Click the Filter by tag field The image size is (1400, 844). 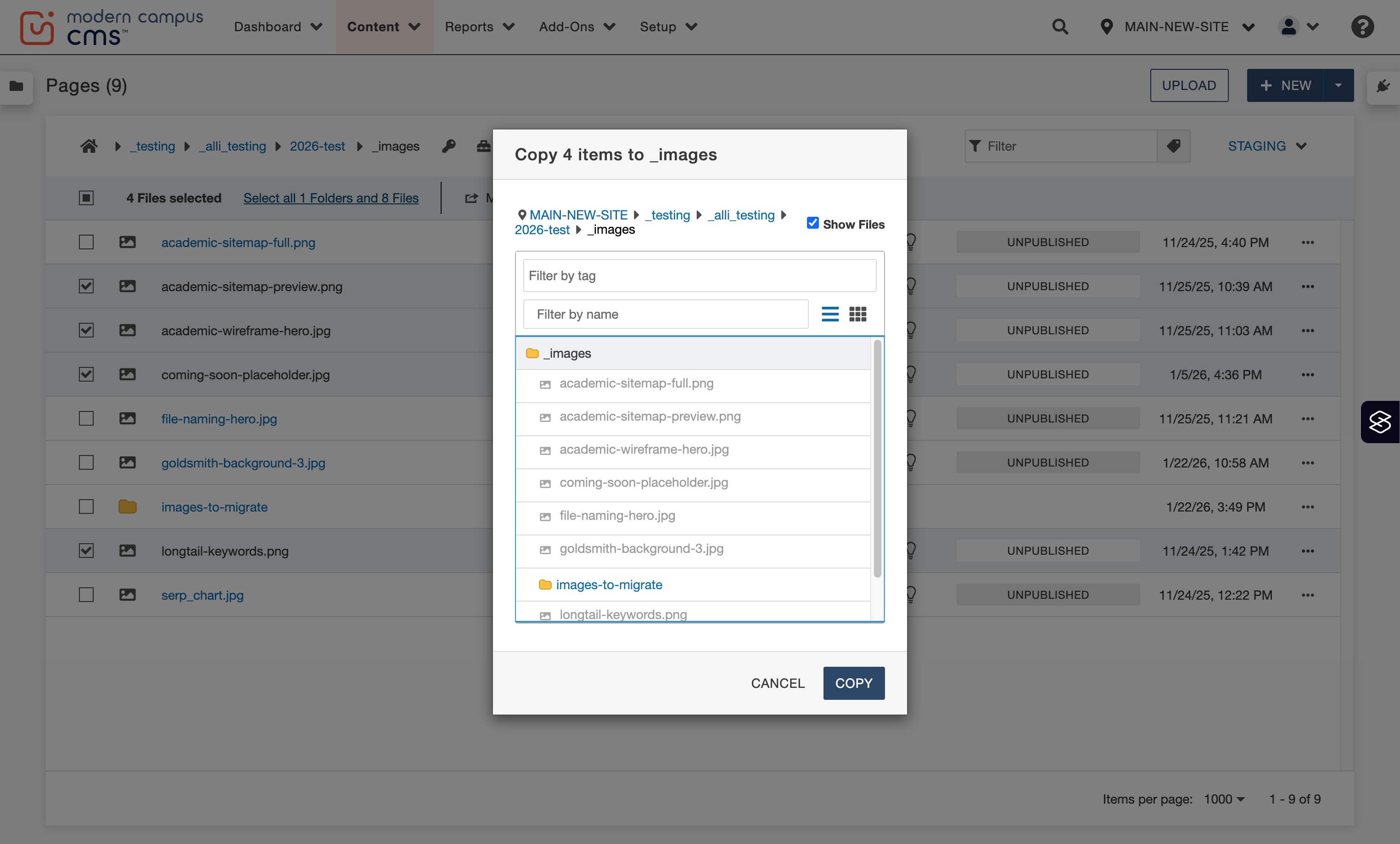point(700,276)
